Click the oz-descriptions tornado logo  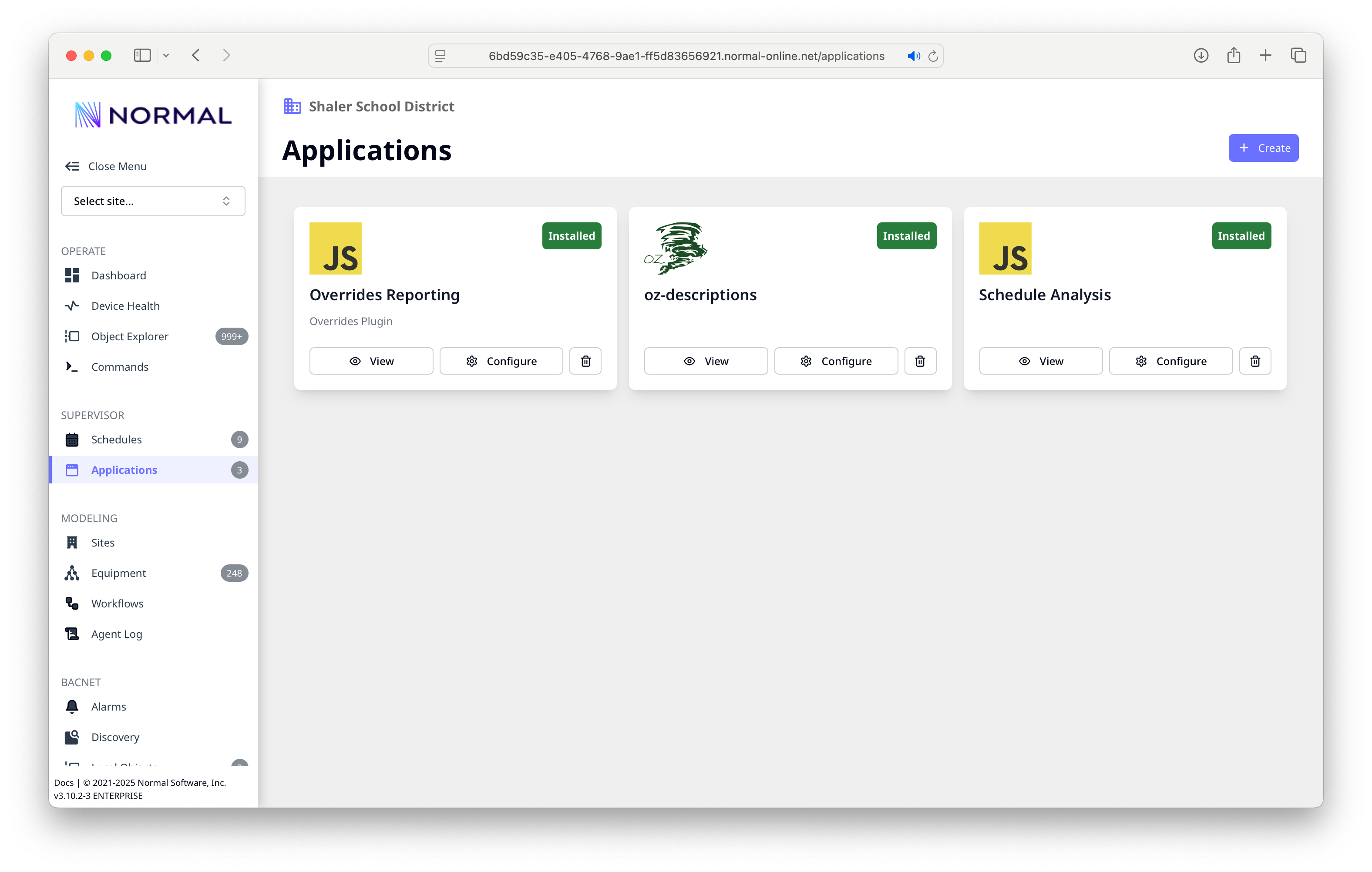click(x=676, y=248)
